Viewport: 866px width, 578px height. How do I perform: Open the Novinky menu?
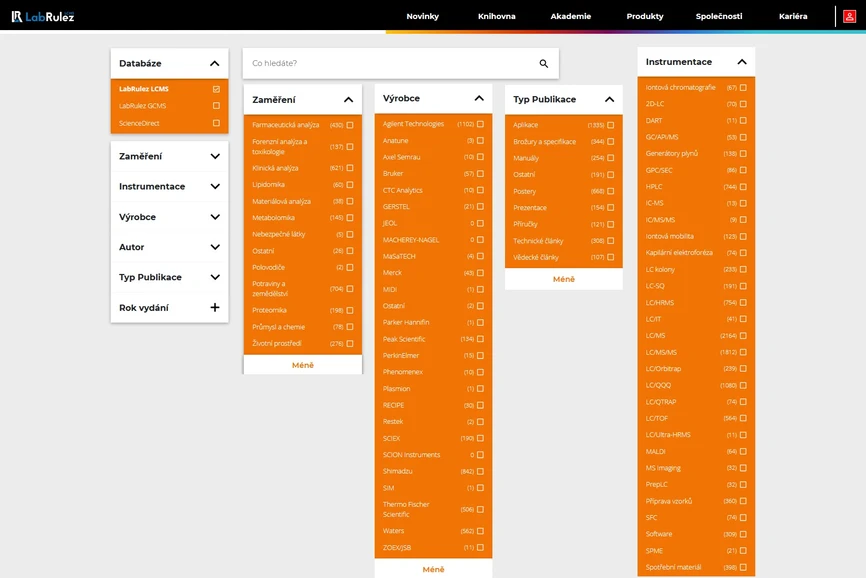(x=423, y=16)
